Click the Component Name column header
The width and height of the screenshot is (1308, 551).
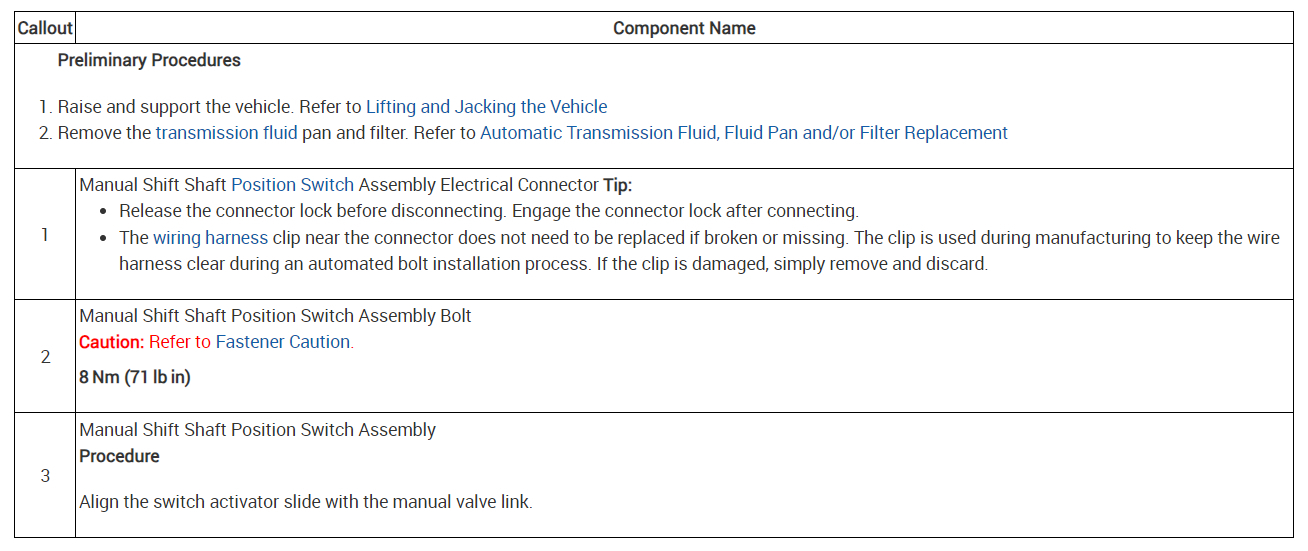click(684, 28)
